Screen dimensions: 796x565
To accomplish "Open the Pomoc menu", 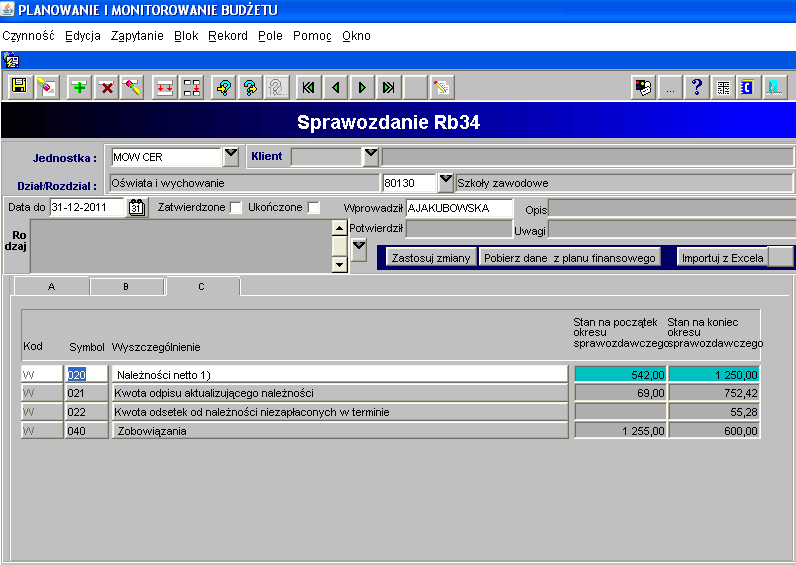I will (x=312, y=36).
